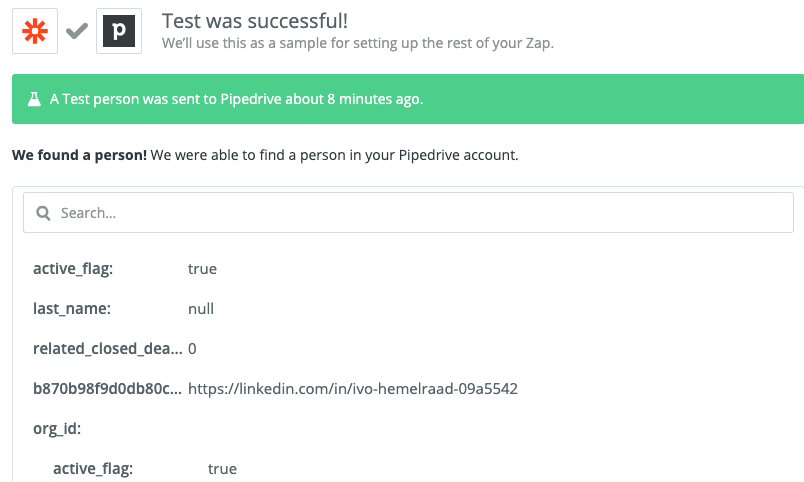Click the nested true value under org_id

pos(223,469)
